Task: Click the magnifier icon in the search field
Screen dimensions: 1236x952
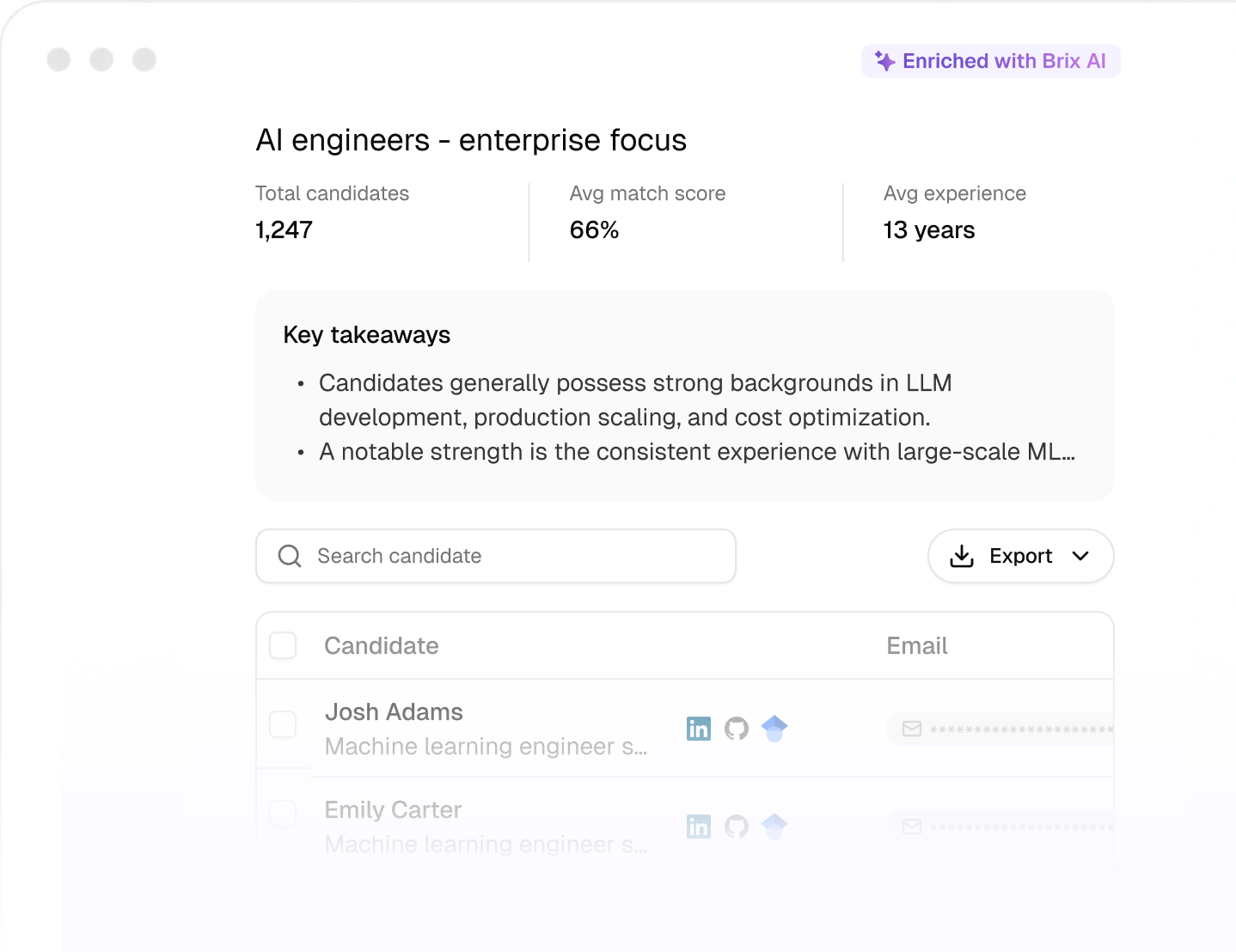Action: tap(289, 556)
